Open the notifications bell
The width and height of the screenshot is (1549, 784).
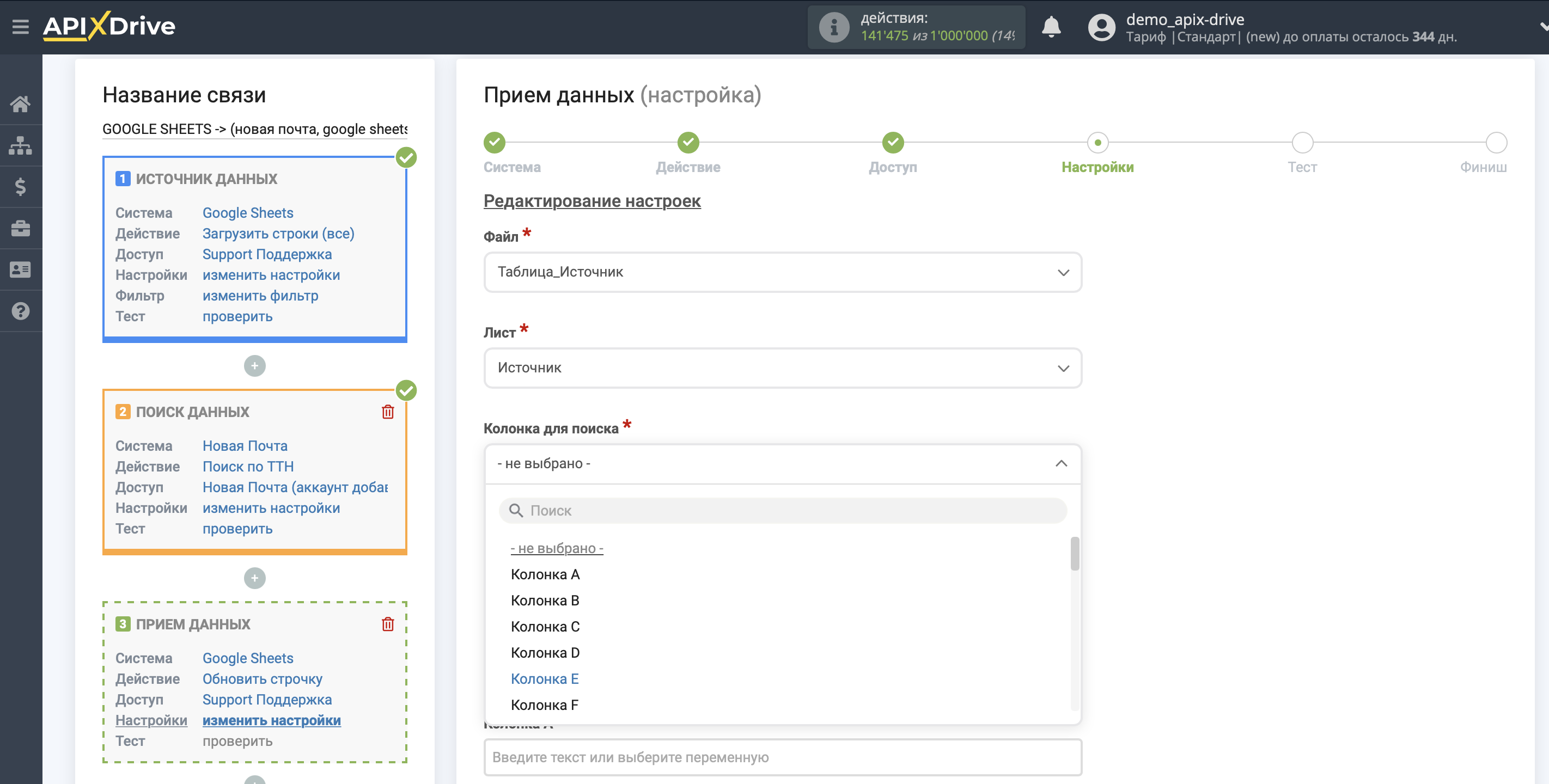pos(1051,27)
